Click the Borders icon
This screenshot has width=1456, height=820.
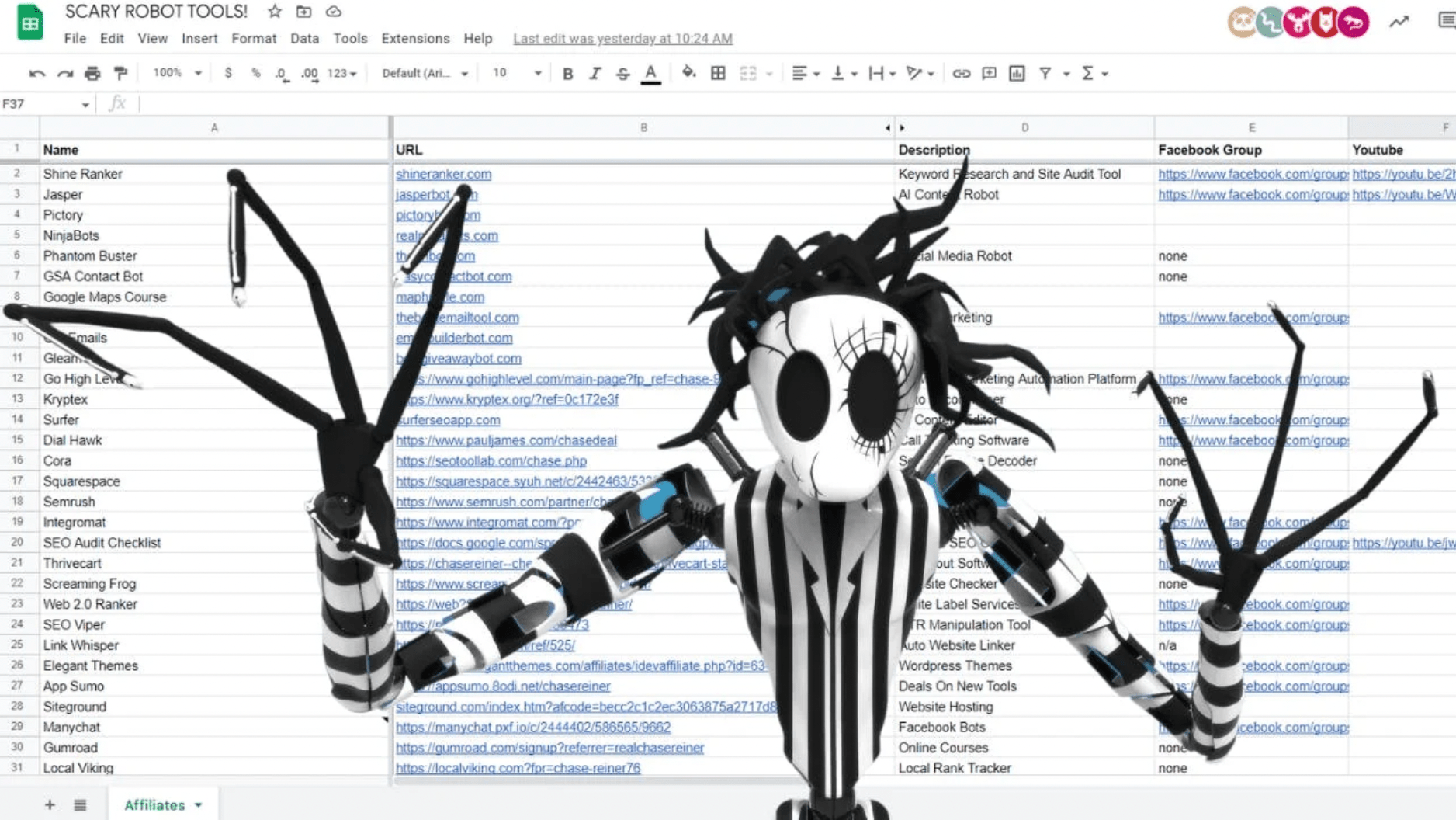coord(718,73)
